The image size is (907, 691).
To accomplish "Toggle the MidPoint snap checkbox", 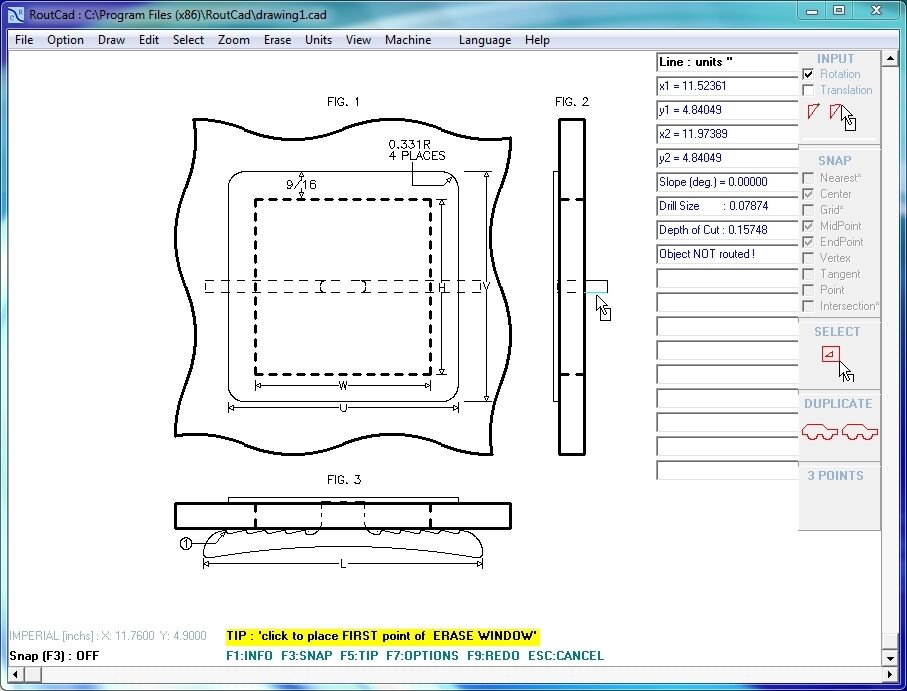I will 808,226.
